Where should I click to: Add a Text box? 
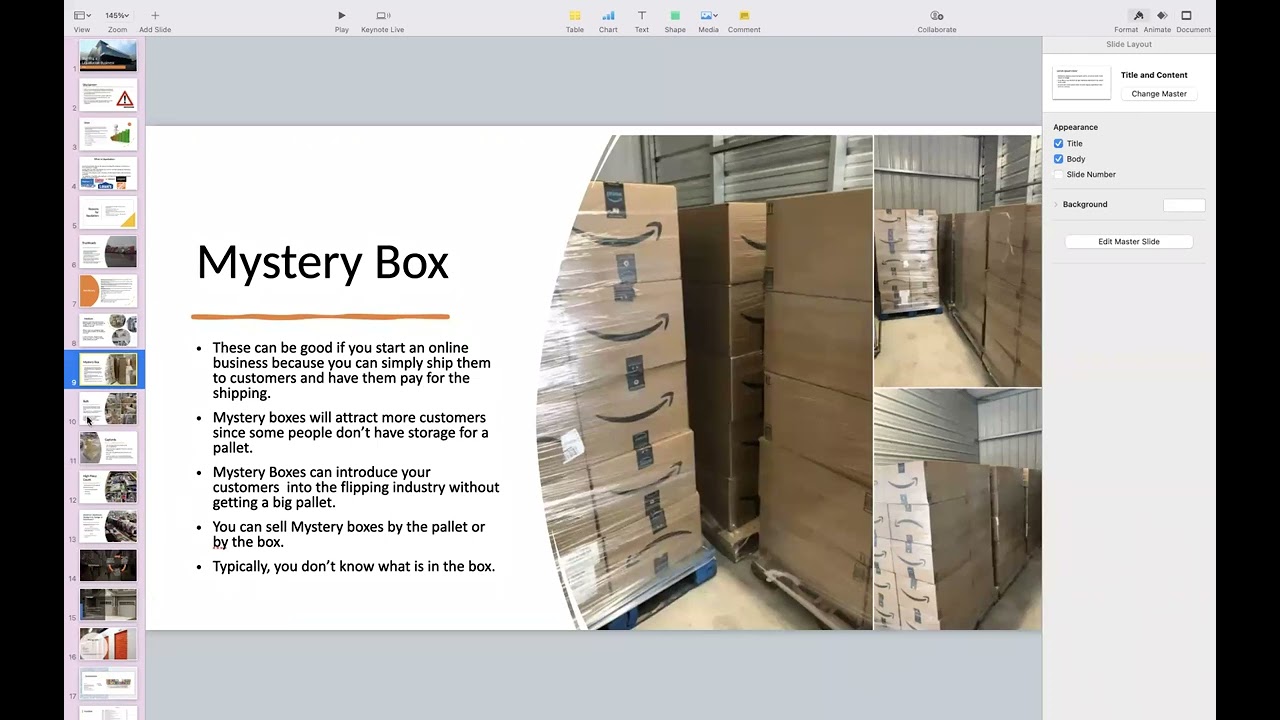[642, 15]
